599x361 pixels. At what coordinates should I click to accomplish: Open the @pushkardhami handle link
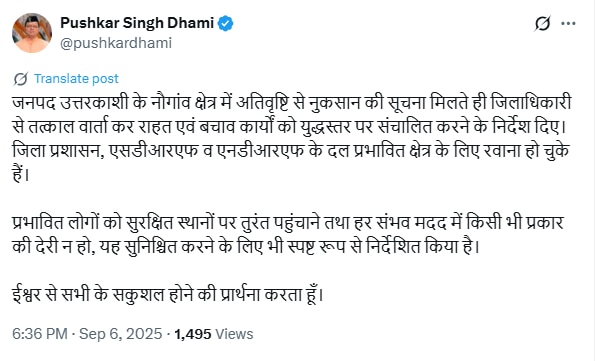coord(116,43)
